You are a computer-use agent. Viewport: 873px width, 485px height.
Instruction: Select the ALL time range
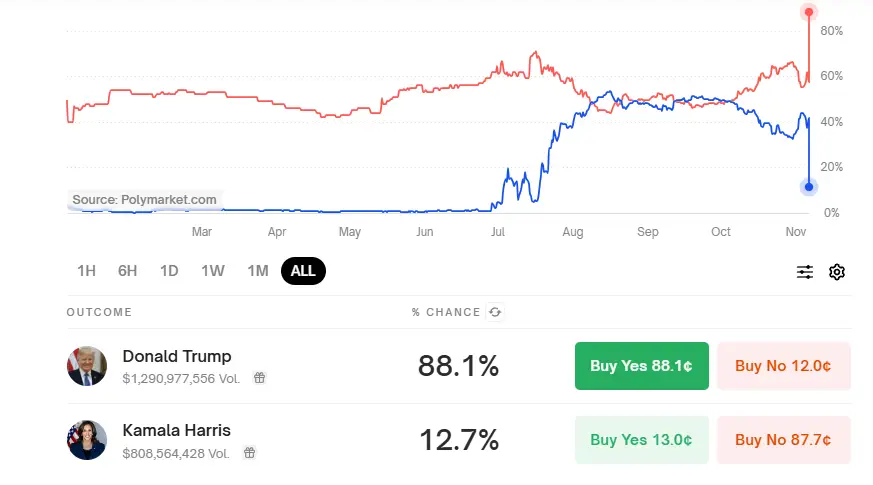pyautogui.click(x=303, y=271)
